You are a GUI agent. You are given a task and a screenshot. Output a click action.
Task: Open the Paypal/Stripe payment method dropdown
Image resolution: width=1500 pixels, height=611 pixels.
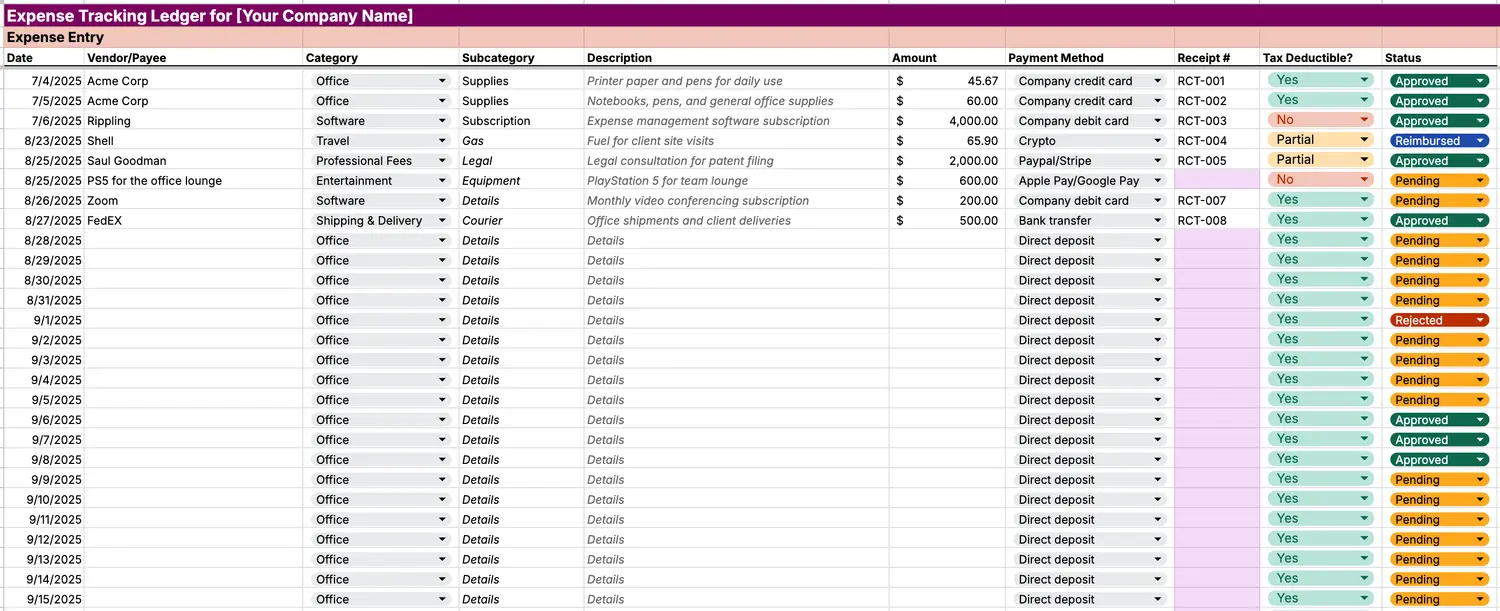tap(1089, 161)
